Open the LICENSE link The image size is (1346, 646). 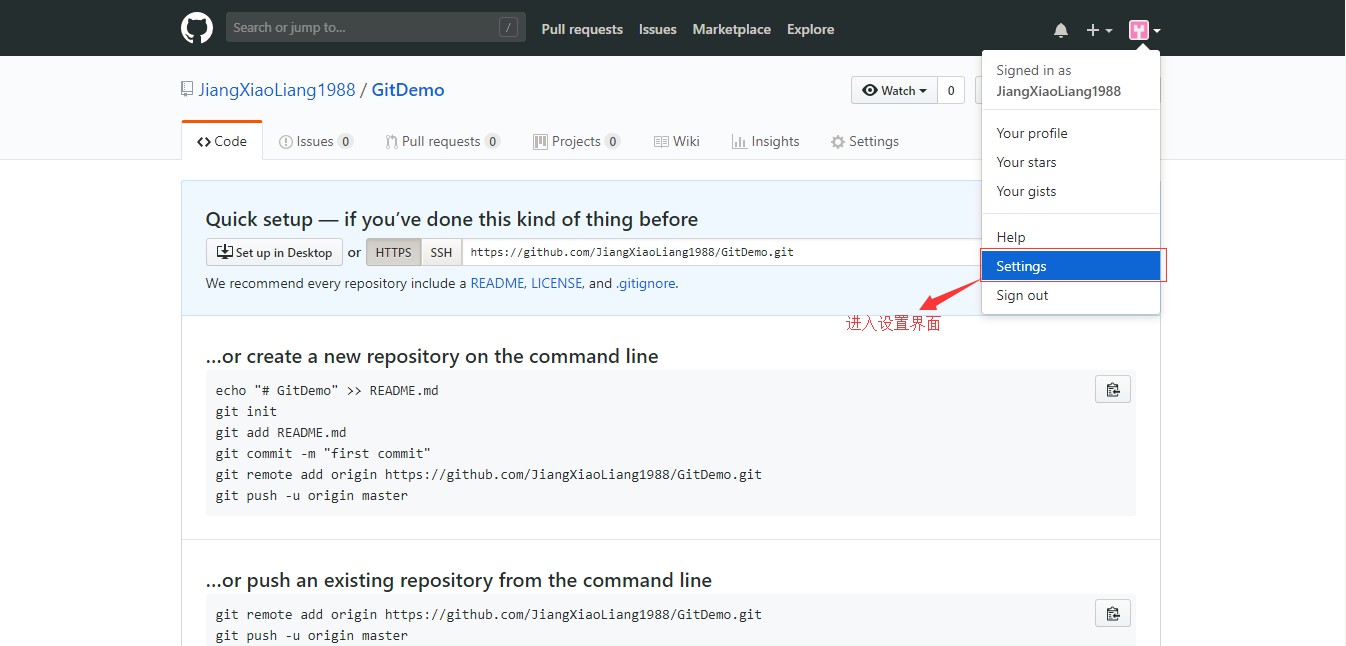556,283
